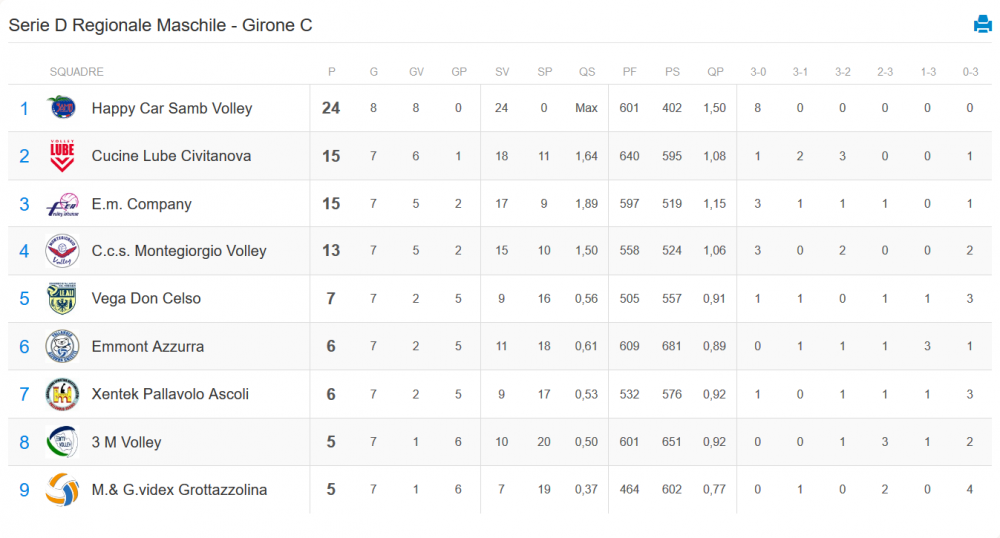This screenshot has width=1000, height=538.
Task: Click the 3-0 results column header
Action: 758,72
